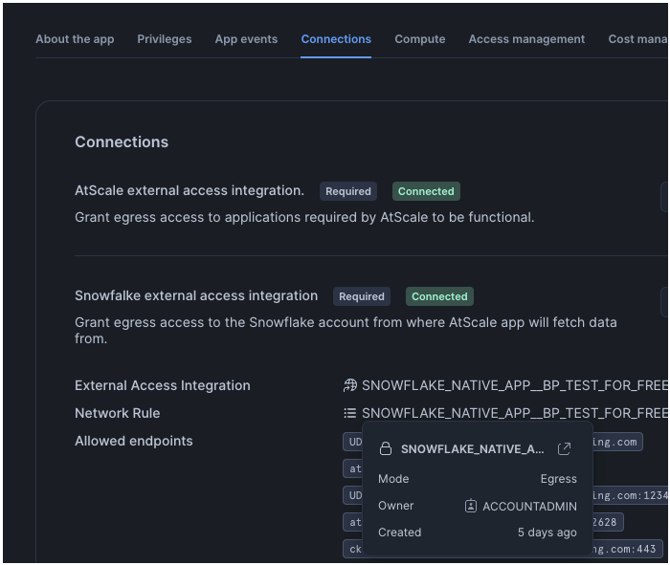This screenshot has height=565, width=670.
Task: Open the Cost management tab
Action: pyautogui.click(x=638, y=39)
